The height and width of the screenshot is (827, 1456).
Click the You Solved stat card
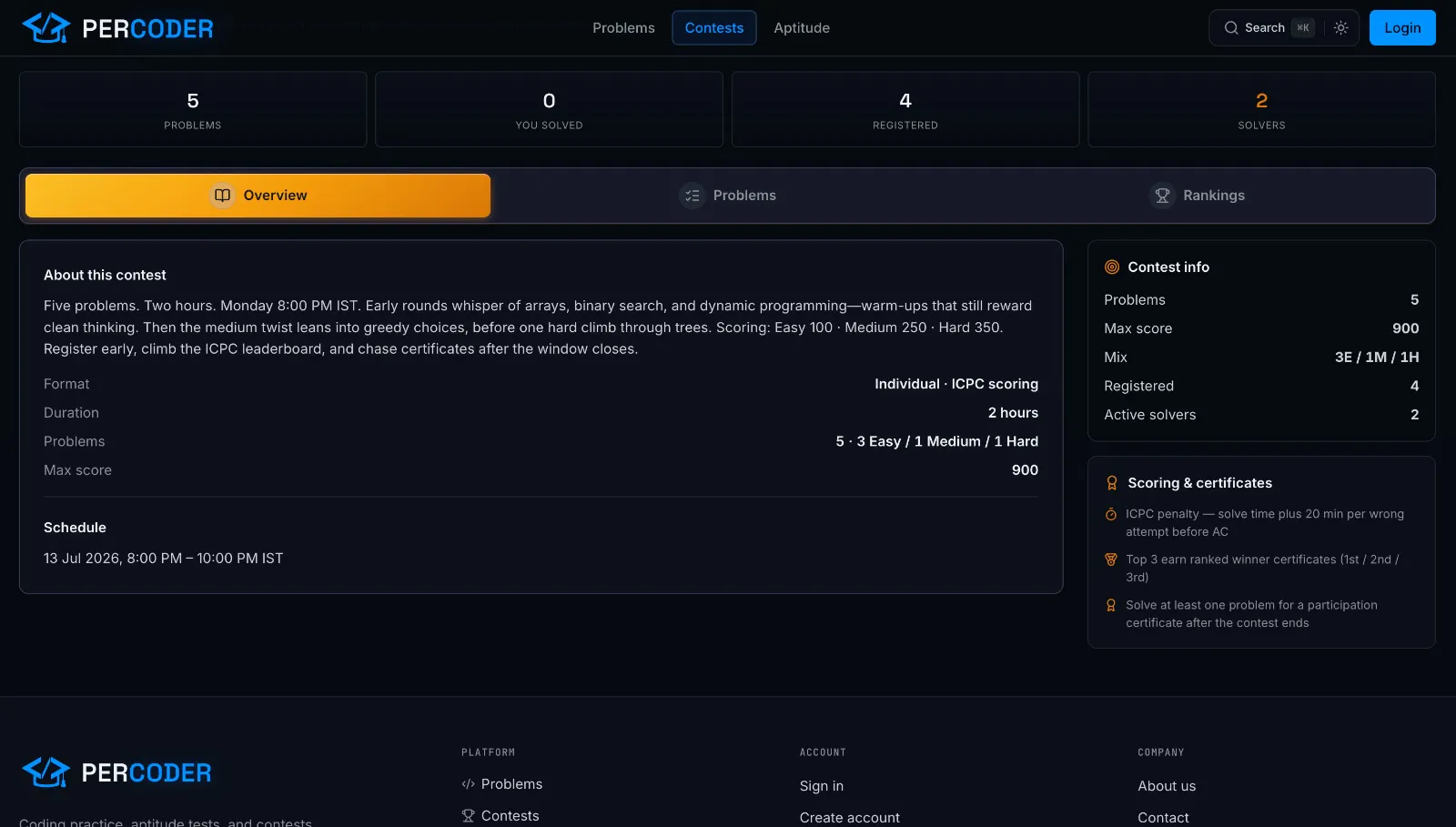(549, 109)
